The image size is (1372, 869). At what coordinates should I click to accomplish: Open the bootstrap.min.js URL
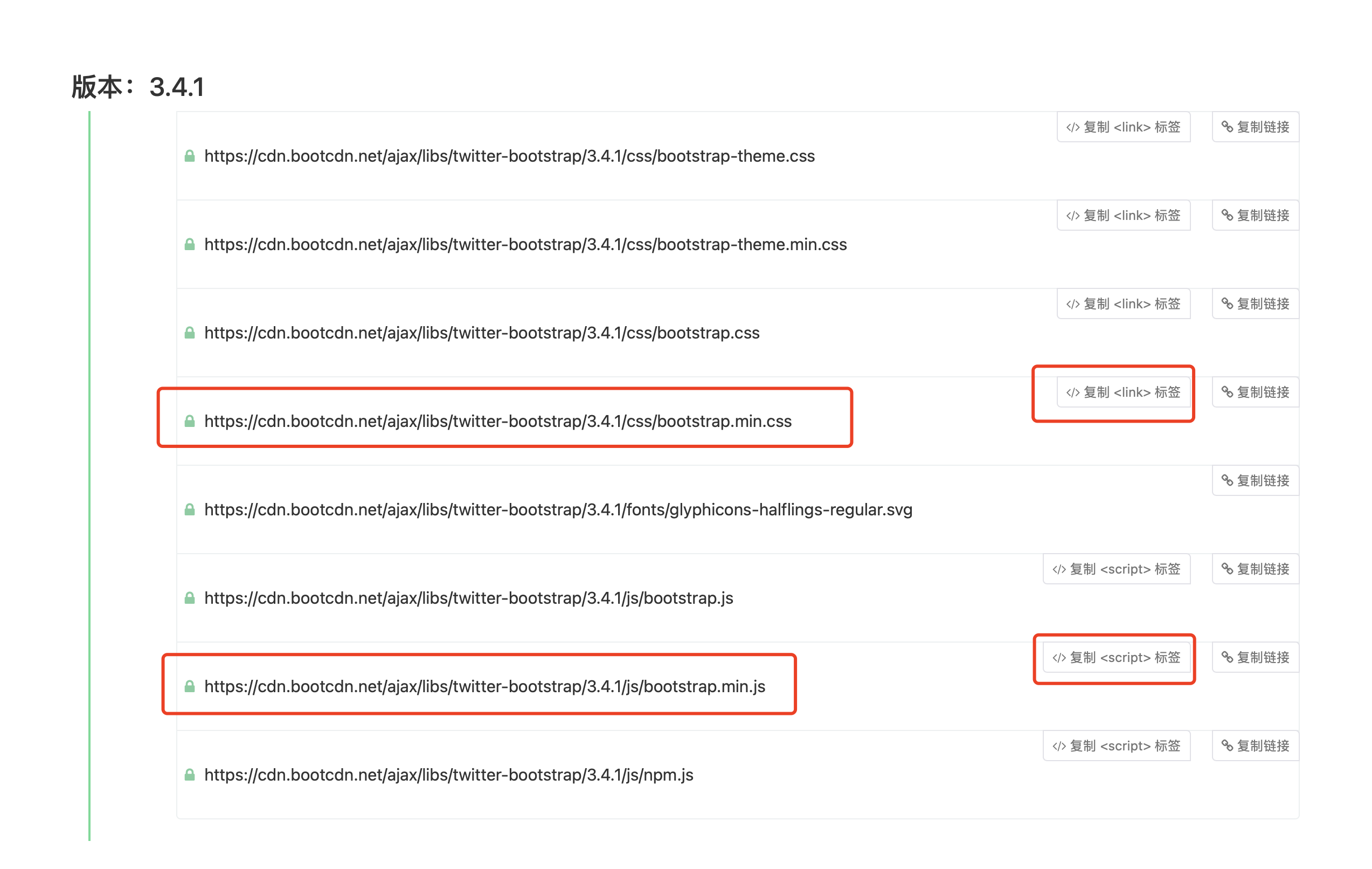tap(484, 686)
